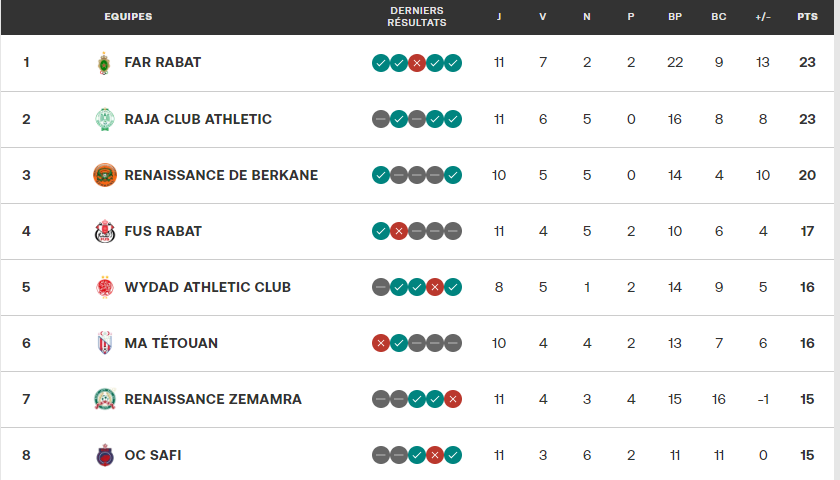Open the FAR RABAT team name
Viewport: 840px width, 480px height.
pyautogui.click(x=163, y=62)
